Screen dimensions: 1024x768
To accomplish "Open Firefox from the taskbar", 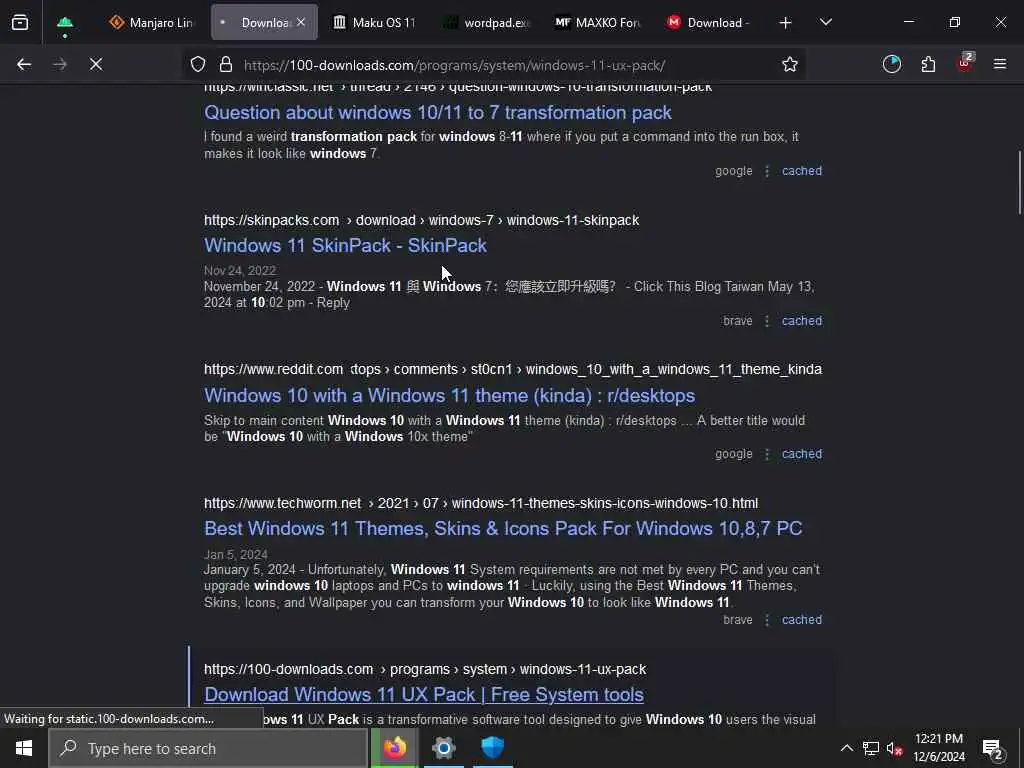I will point(394,748).
